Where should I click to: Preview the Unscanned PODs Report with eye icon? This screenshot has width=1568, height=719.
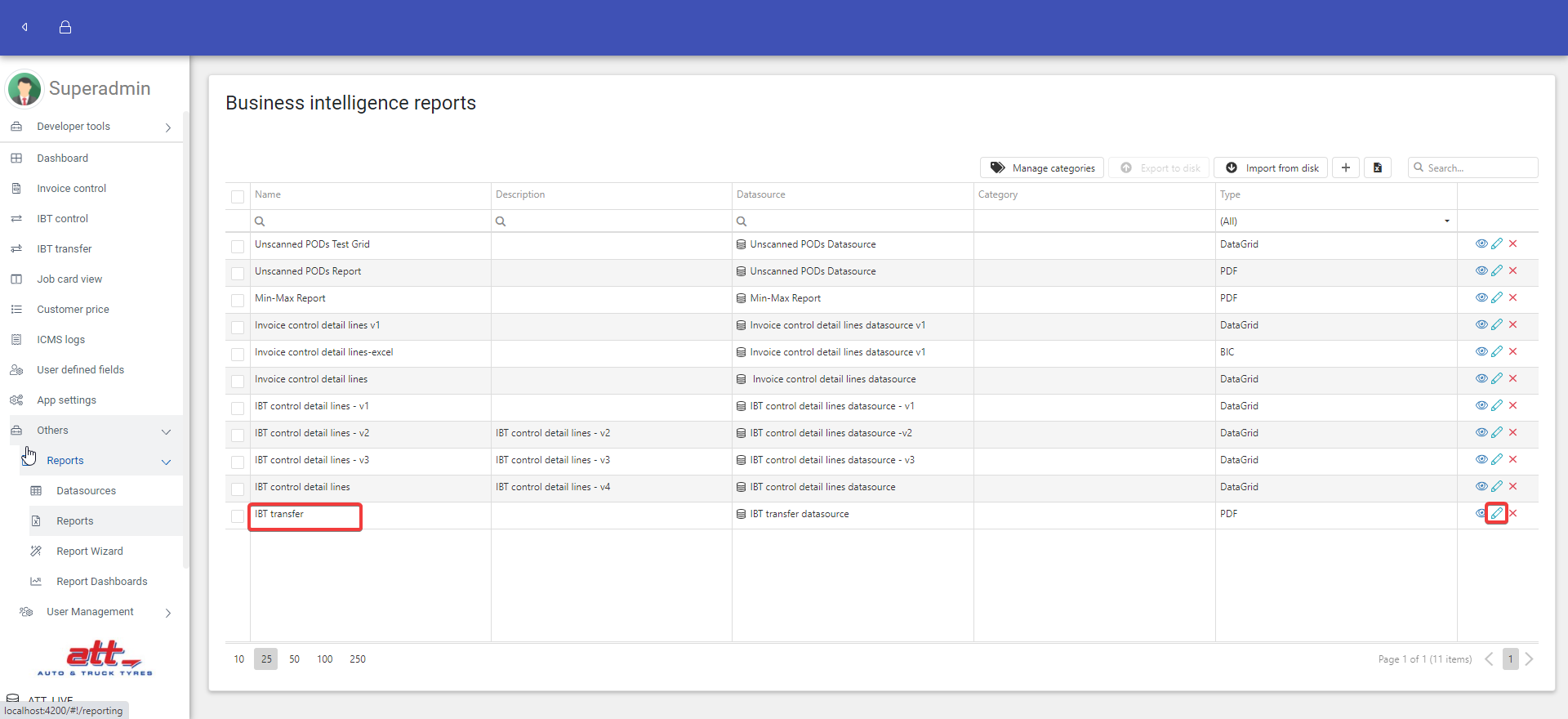[x=1481, y=270]
